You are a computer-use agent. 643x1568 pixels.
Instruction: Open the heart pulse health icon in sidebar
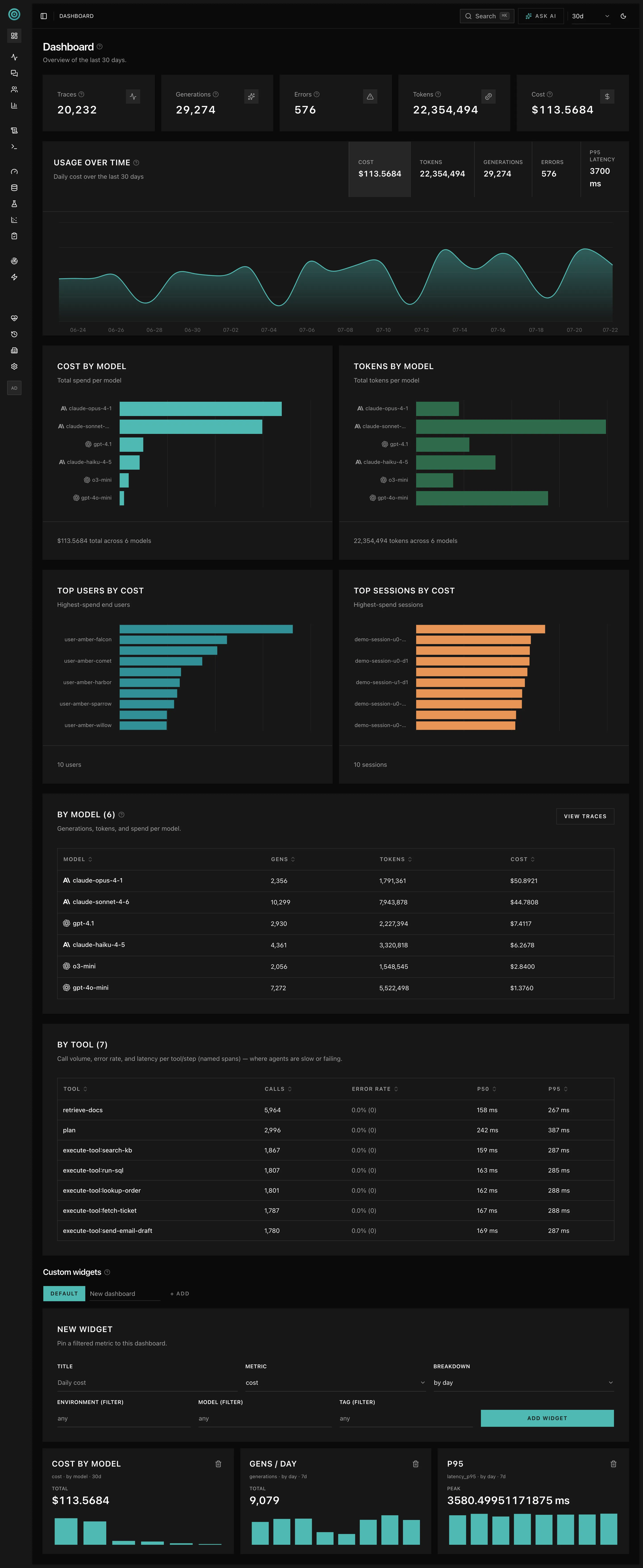14,318
